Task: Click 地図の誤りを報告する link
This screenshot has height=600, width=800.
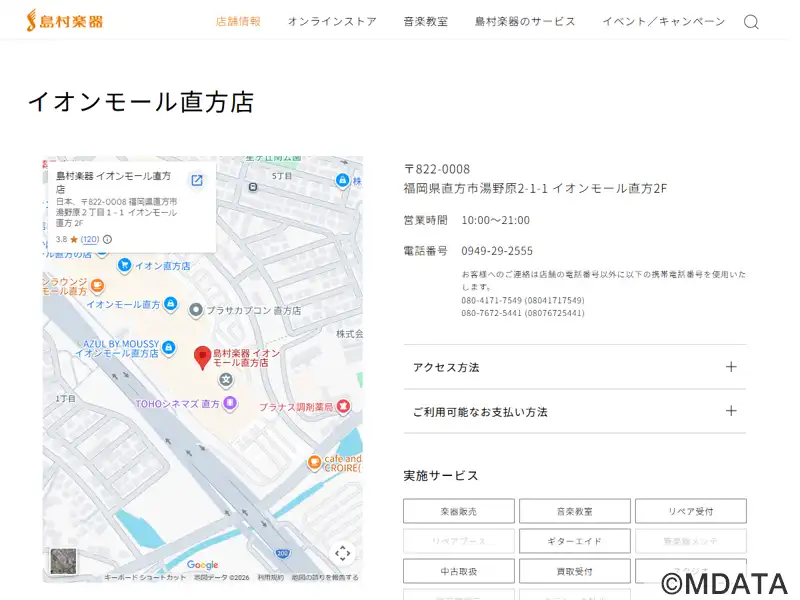Action: pos(325,578)
